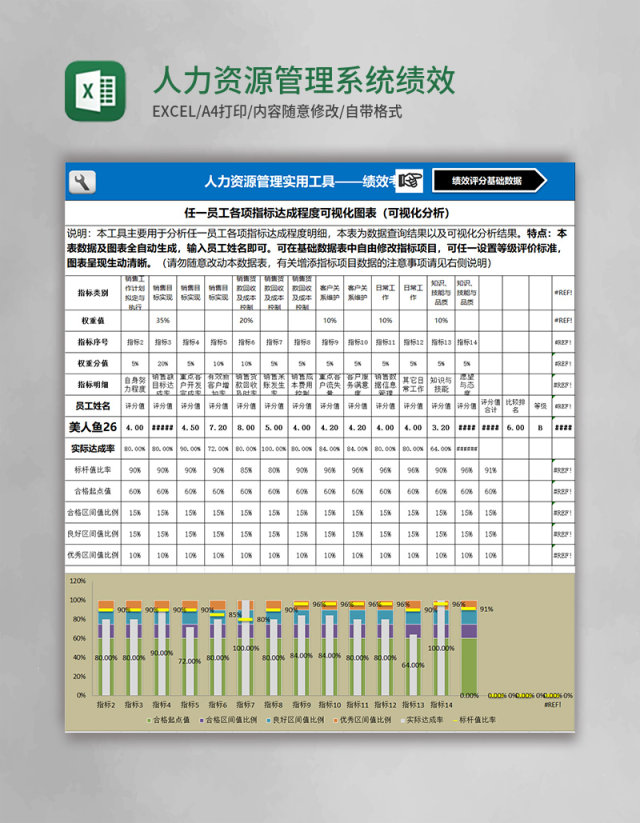Click the 指标10 cell in 指标序号 row
Screen dimensions: 640x823
pos(358,342)
